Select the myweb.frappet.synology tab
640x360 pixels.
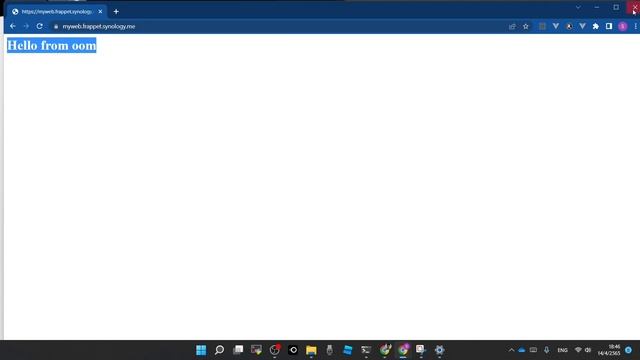click(x=57, y=12)
